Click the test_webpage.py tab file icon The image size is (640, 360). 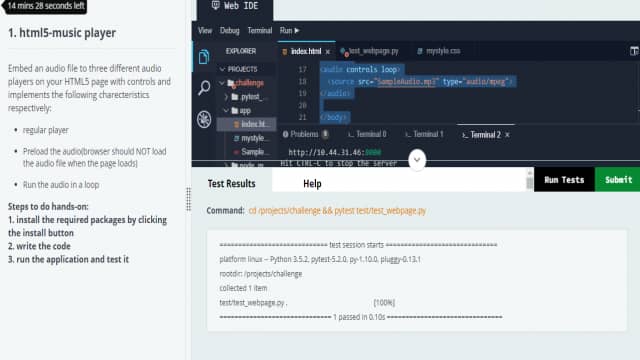[x=344, y=51]
